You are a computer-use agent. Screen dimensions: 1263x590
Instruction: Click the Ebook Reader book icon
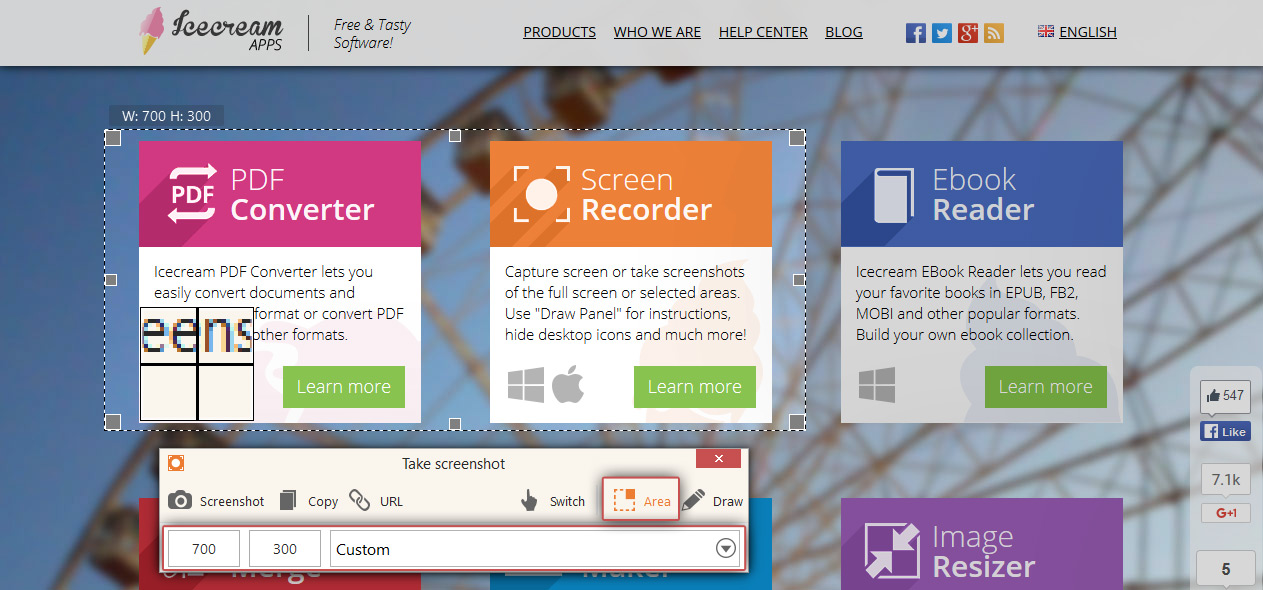tap(894, 194)
